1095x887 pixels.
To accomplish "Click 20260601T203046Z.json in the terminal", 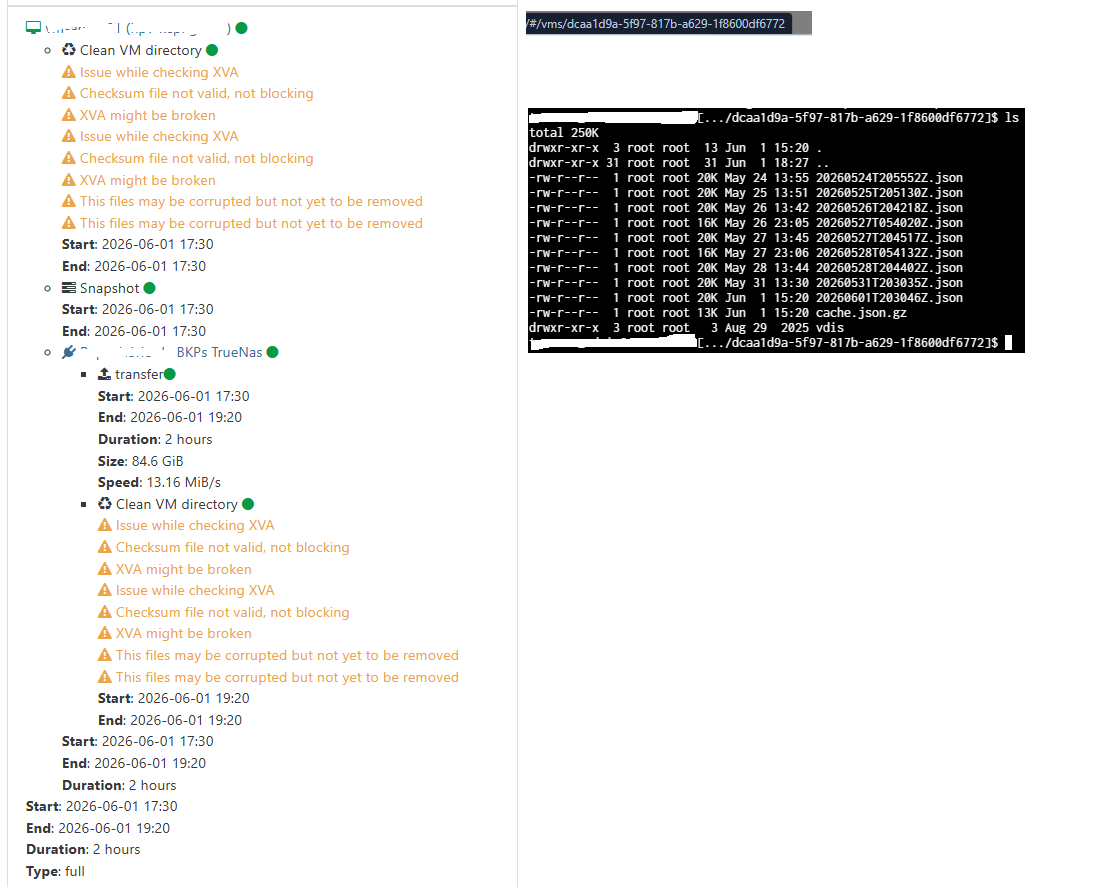I will [889, 298].
